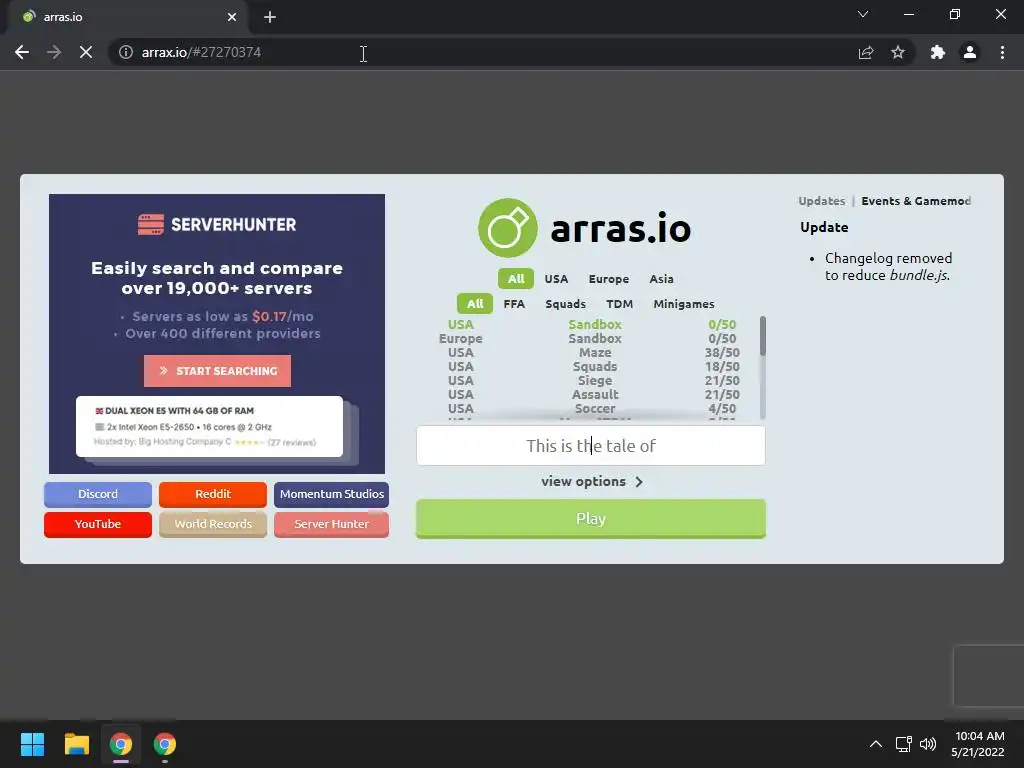Click the ServerHunter logo in ad
This screenshot has width=1024, height=768.
click(217, 224)
